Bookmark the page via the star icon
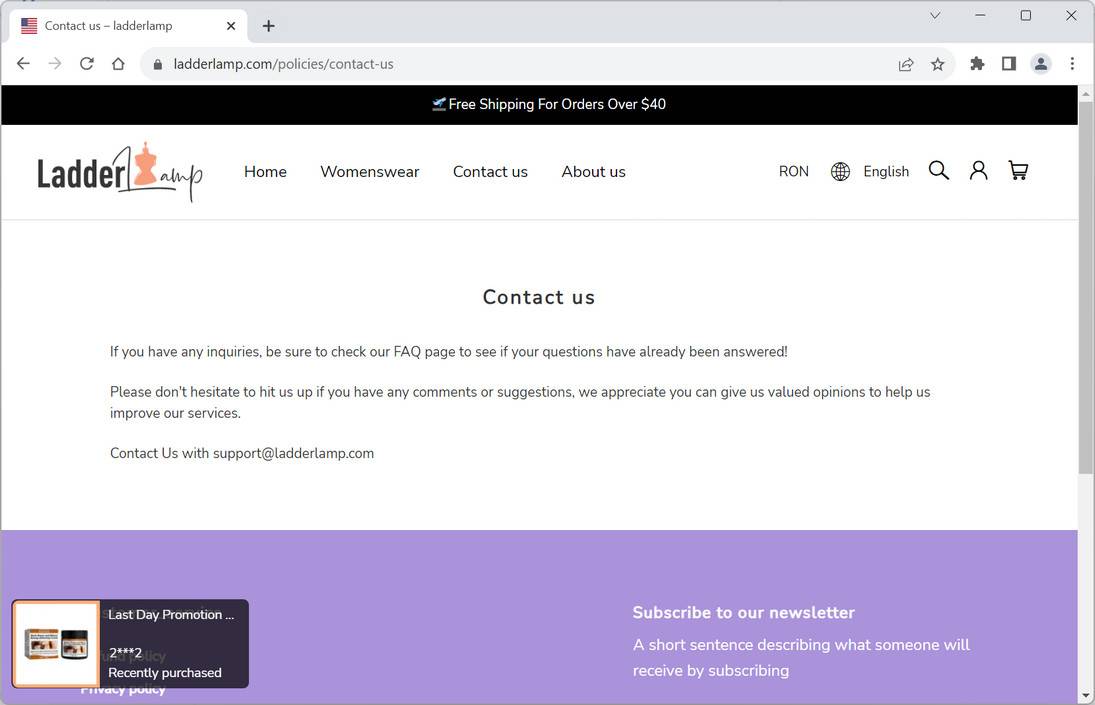 938,63
